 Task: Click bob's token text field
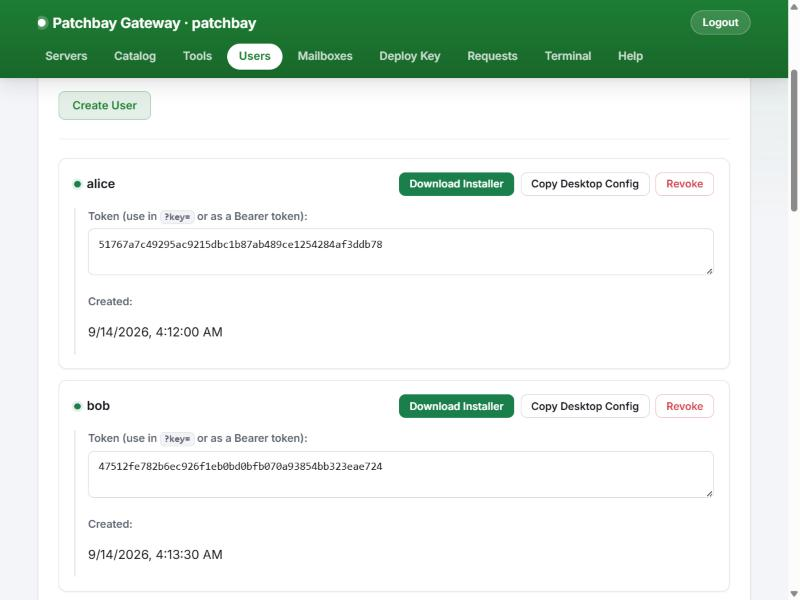[x=401, y=474]
